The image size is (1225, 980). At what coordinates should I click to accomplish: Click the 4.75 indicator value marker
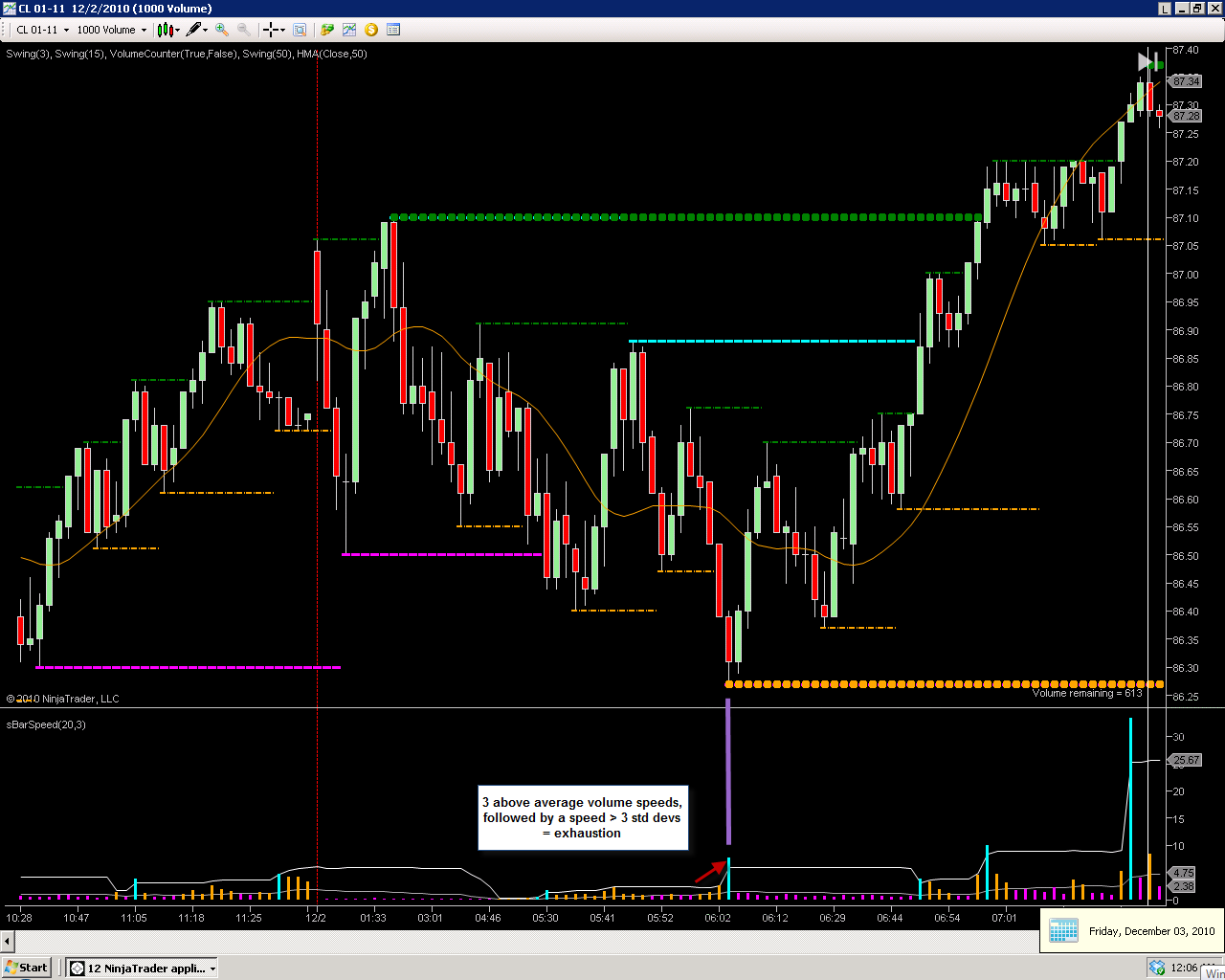[x=1183, y=873]
